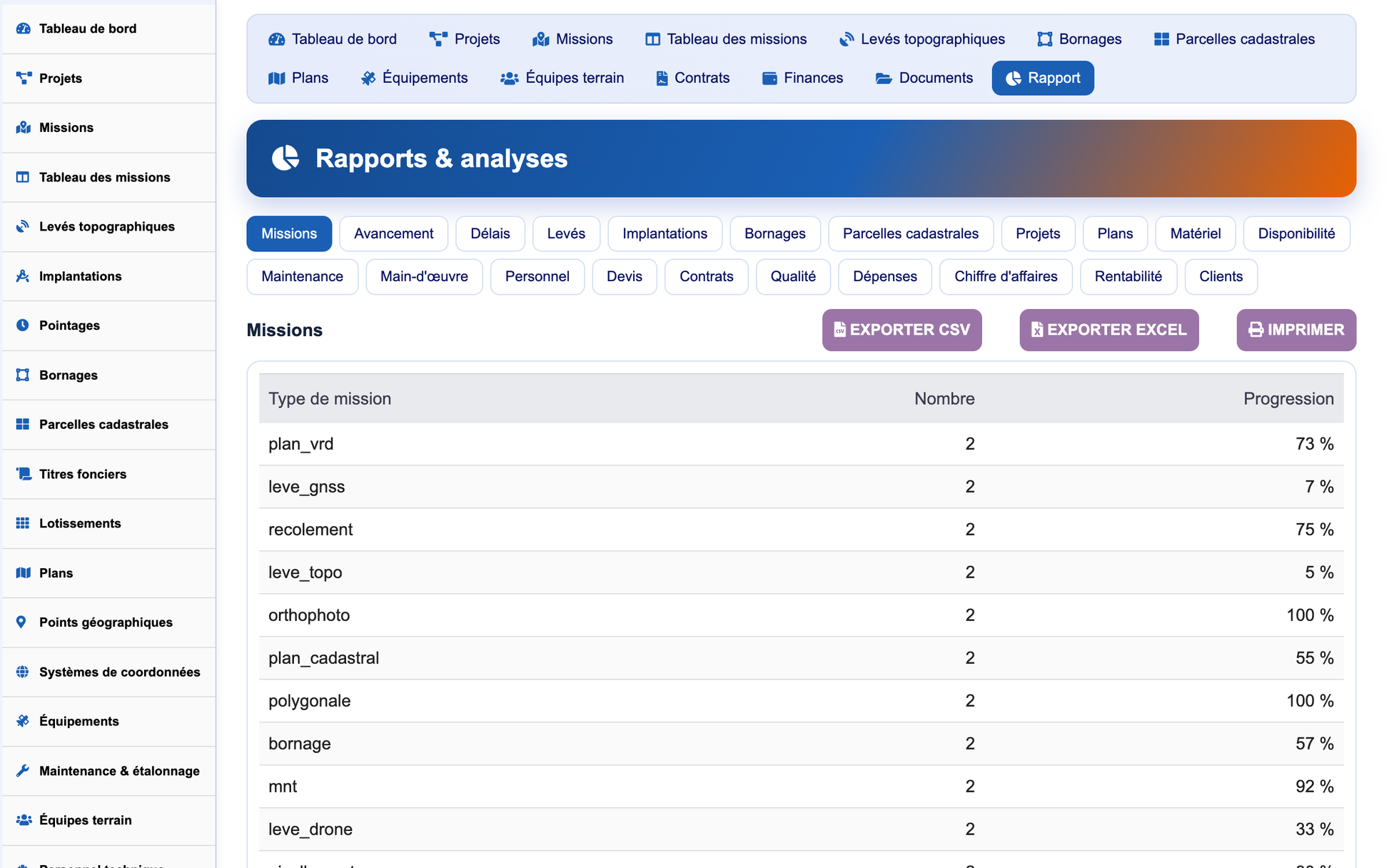Open Parcelles cadastrales in top navigation
1389x868 pixels.
click(1235, 39)
